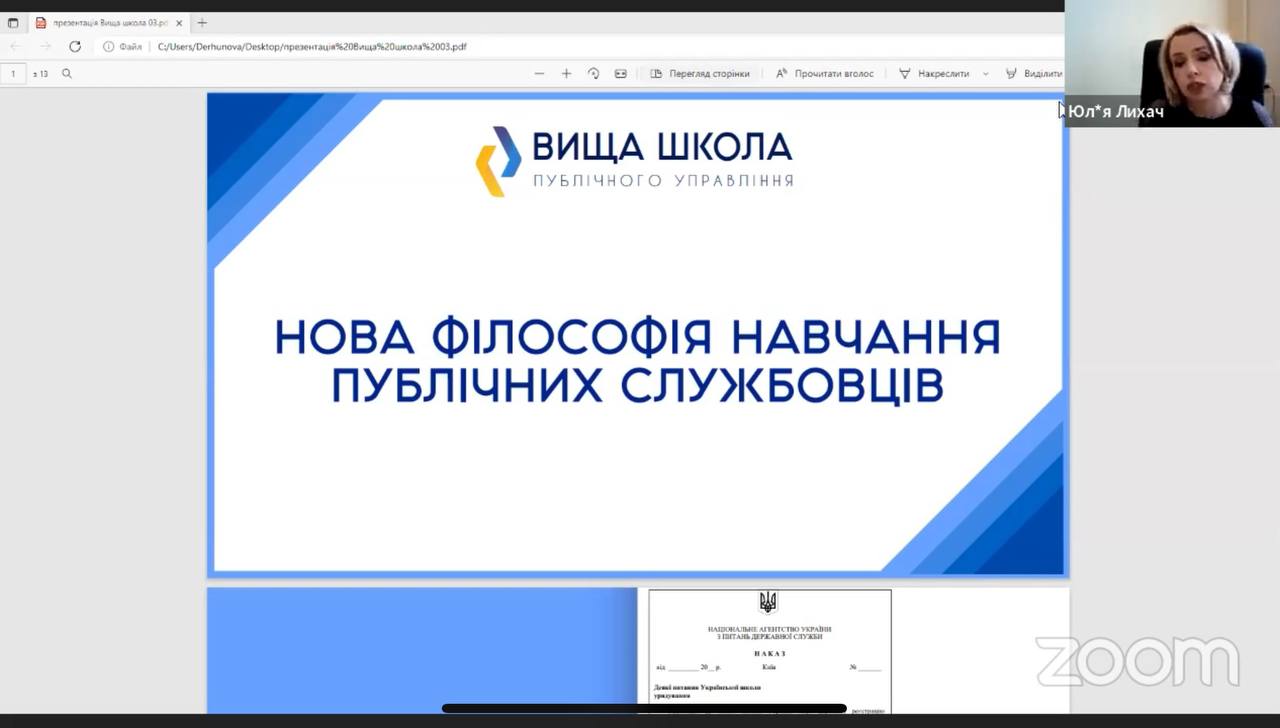Click the tab actions menu icon

(13, 22)
